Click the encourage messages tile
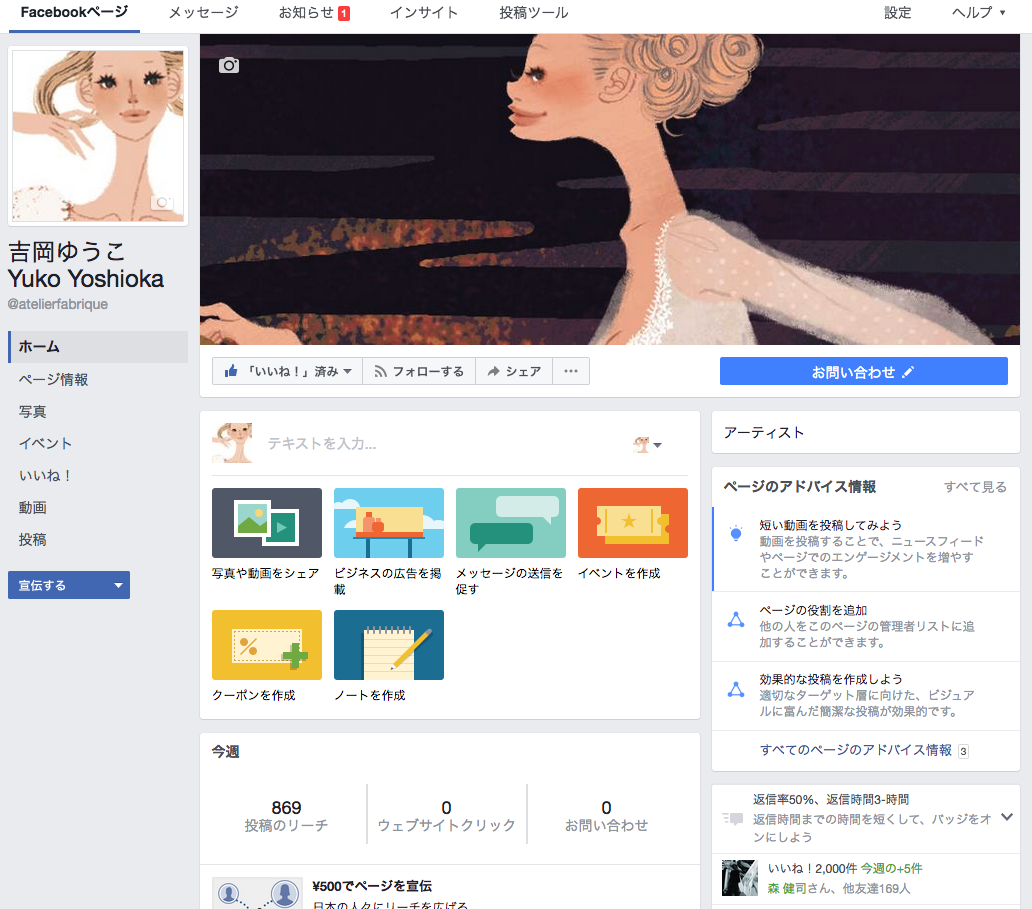Screen dimensions: 1032x909 click(511, 523)
